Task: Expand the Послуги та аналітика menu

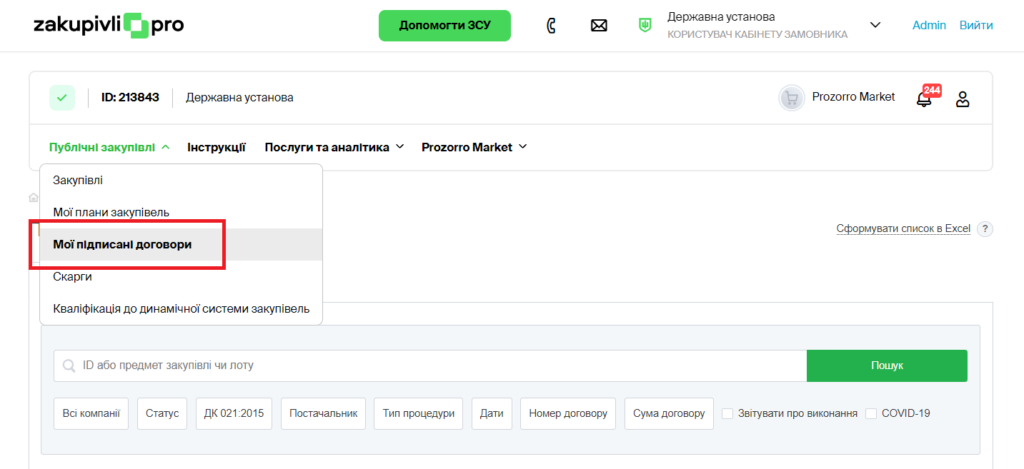Action: click(x=334, y=147)
